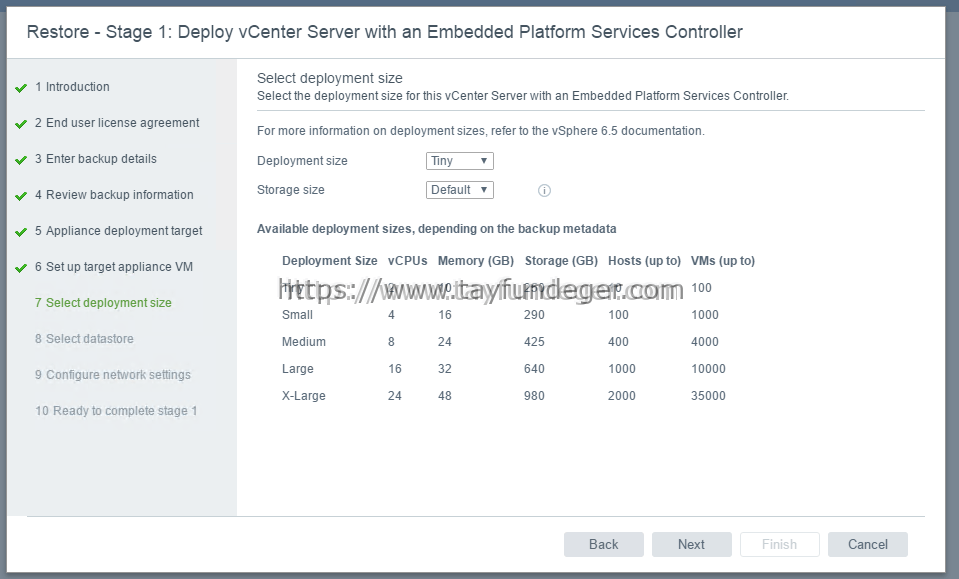
Task: Click the X-Large deployment size row label
Action: [303, 396]
